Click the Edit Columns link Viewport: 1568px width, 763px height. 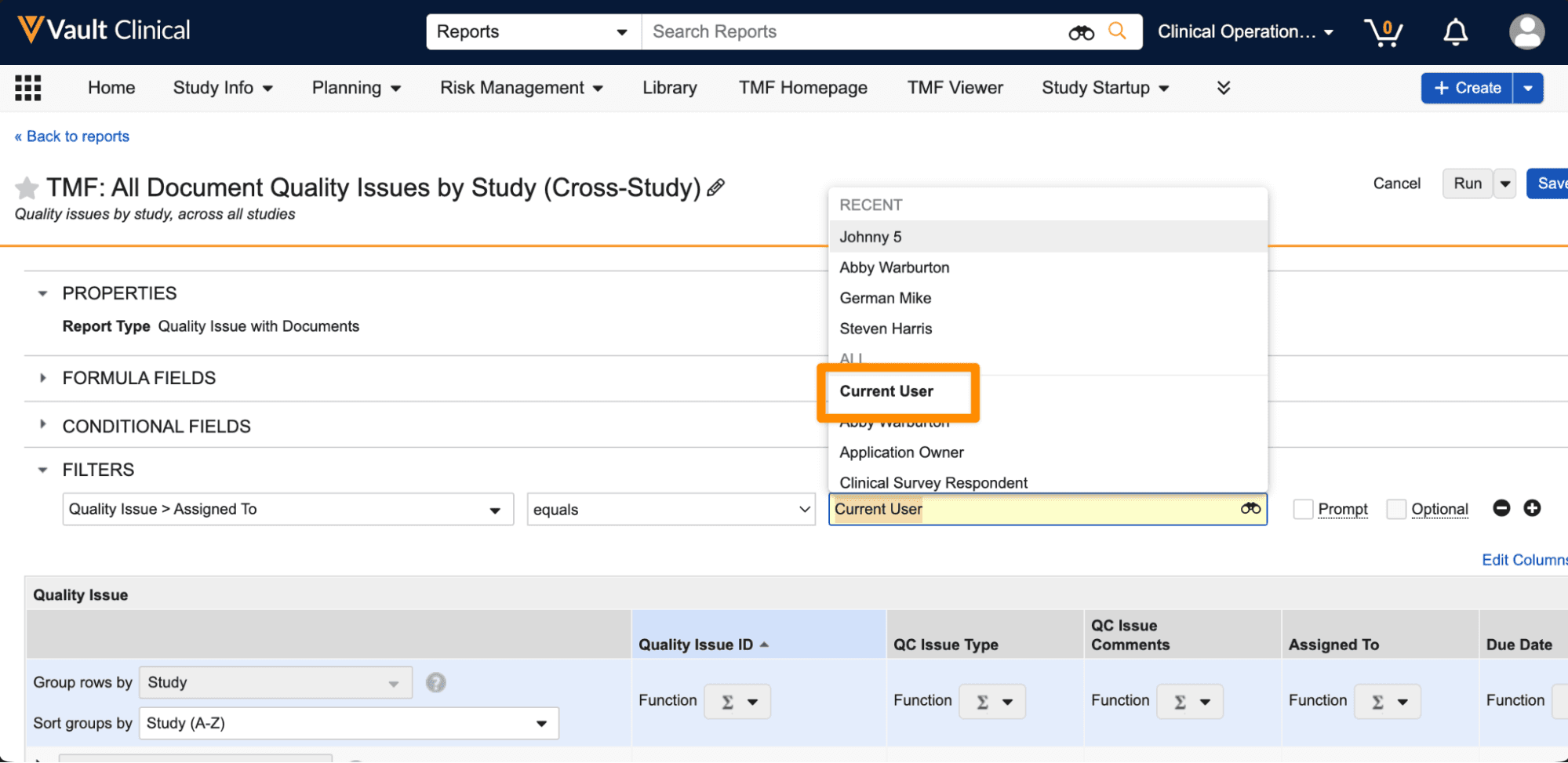[1524, 560]
